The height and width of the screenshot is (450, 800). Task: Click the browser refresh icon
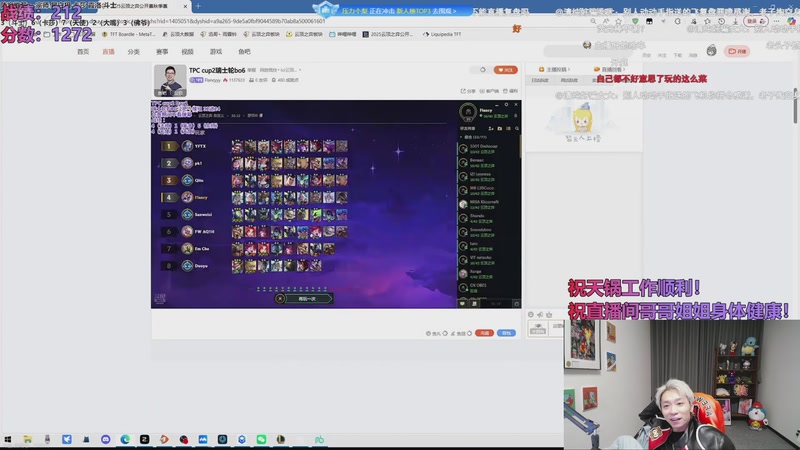tap(678, 21)
